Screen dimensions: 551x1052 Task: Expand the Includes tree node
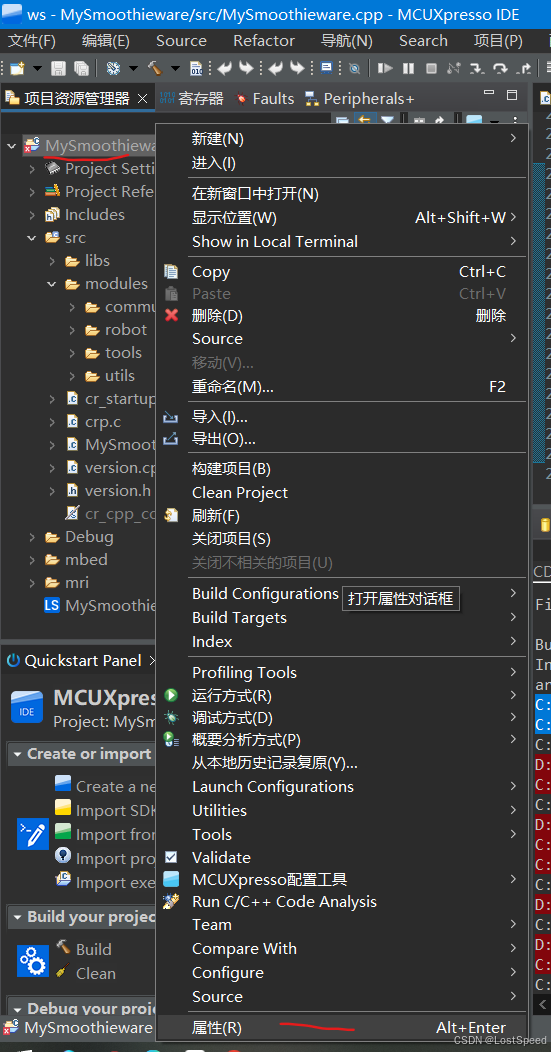(32, 215)
